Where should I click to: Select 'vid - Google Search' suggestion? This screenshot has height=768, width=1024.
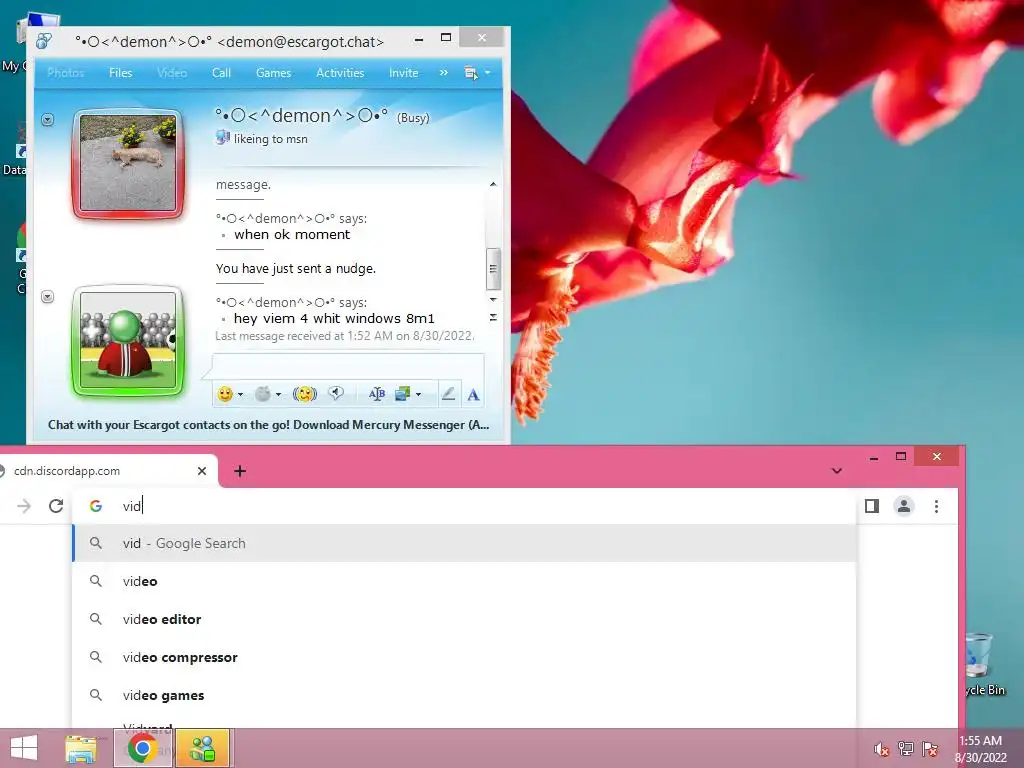(464, 543)
